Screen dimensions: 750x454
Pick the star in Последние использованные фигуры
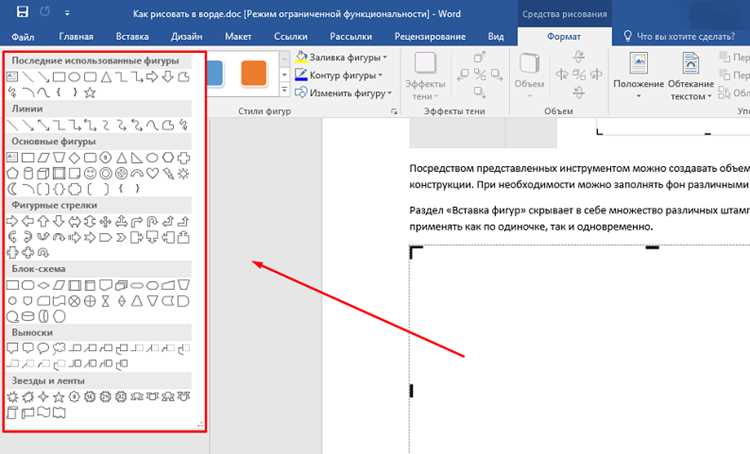(90, 93)
